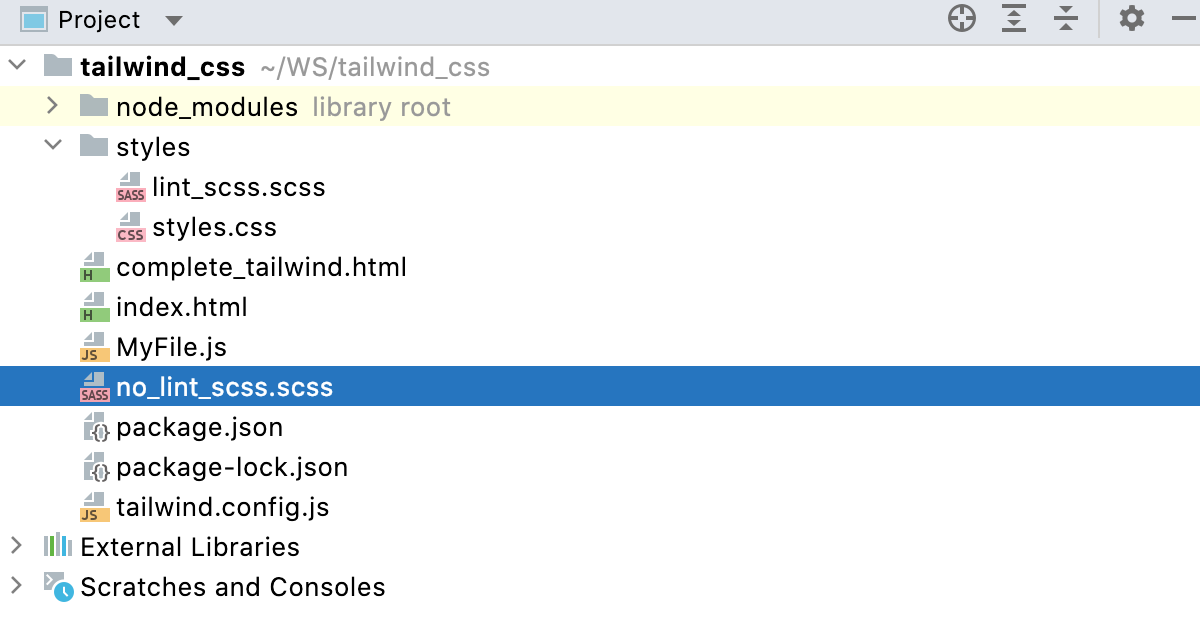Expand the External Libraries node
Viewport: 1200px width, 632px height.
click(16, 547)
